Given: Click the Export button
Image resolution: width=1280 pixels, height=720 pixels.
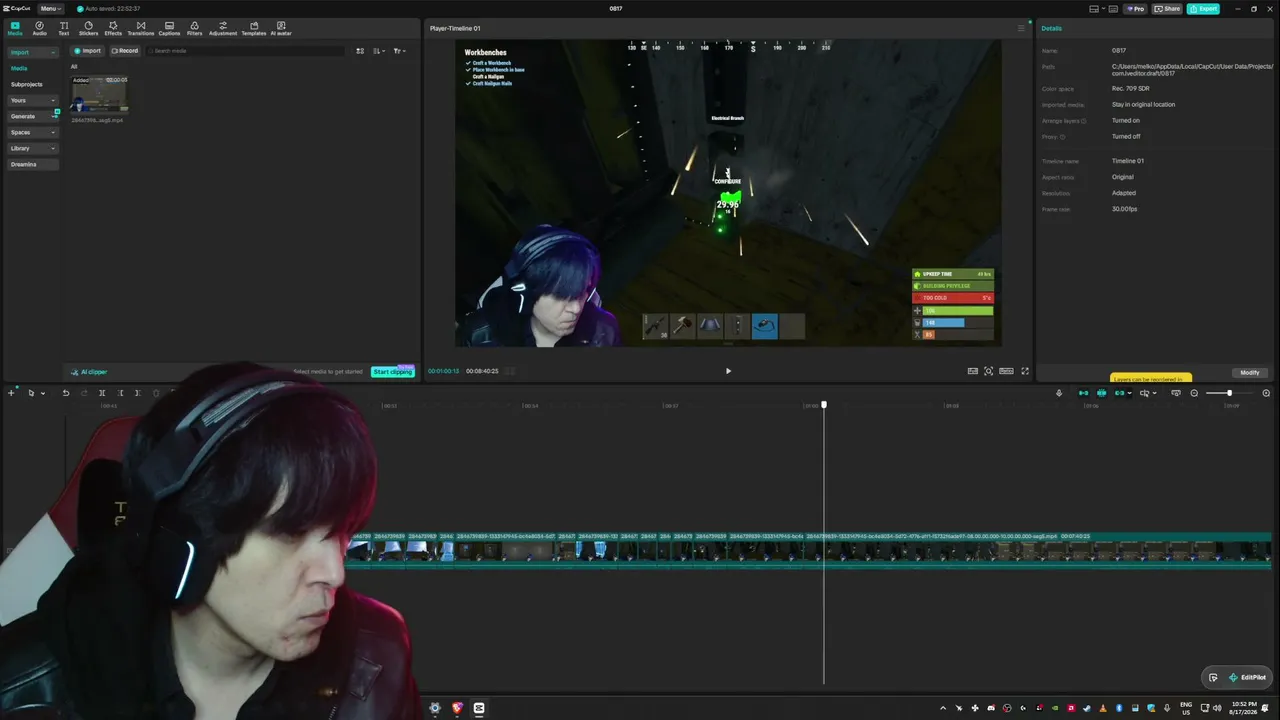Looking at the screenshot, I should click(1203, 9).
